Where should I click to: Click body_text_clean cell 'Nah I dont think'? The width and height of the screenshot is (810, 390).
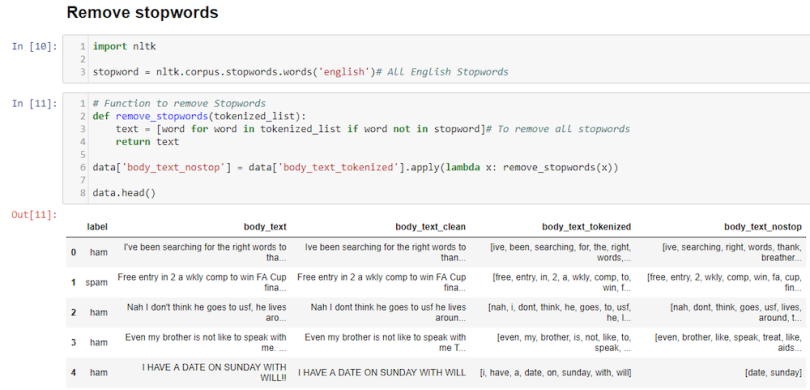point(388,312)
